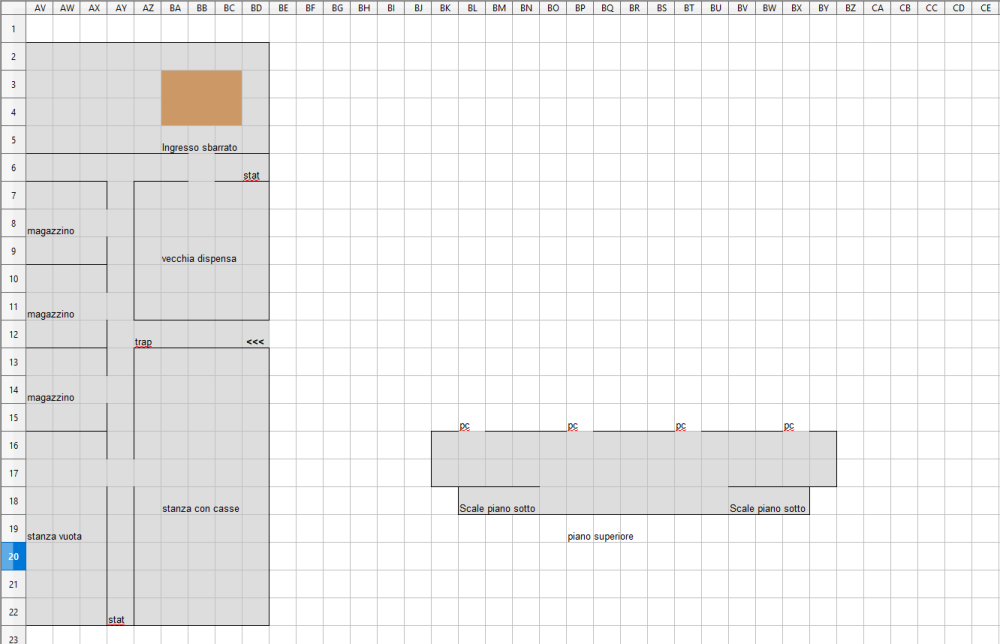Click the "pc" cell in column BL
The width and height of the screenshot is (1000, 644).
pos(470,425)
